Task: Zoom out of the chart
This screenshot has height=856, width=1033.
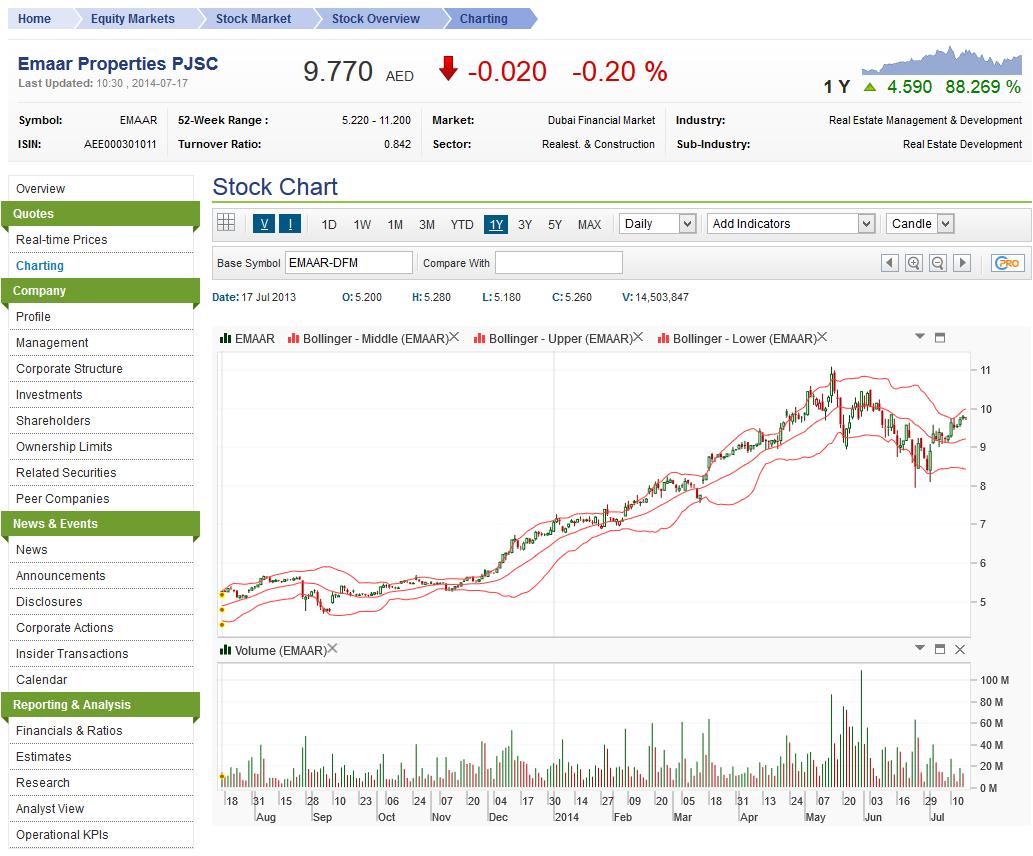Action: coord(937,263)
